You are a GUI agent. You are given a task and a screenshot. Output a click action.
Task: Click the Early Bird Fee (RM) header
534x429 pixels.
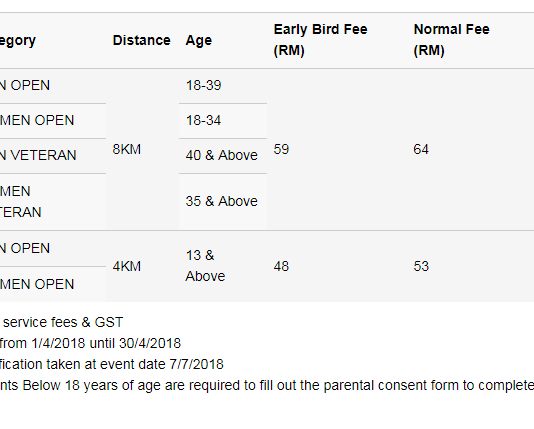(x=320, y=40)
